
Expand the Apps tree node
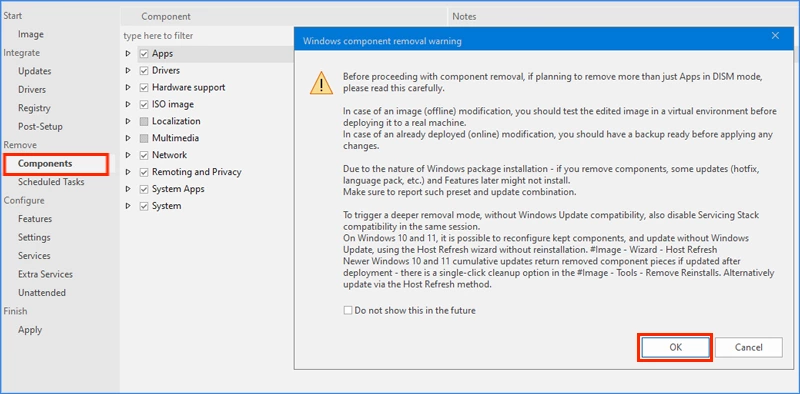[x=128, y=54]
